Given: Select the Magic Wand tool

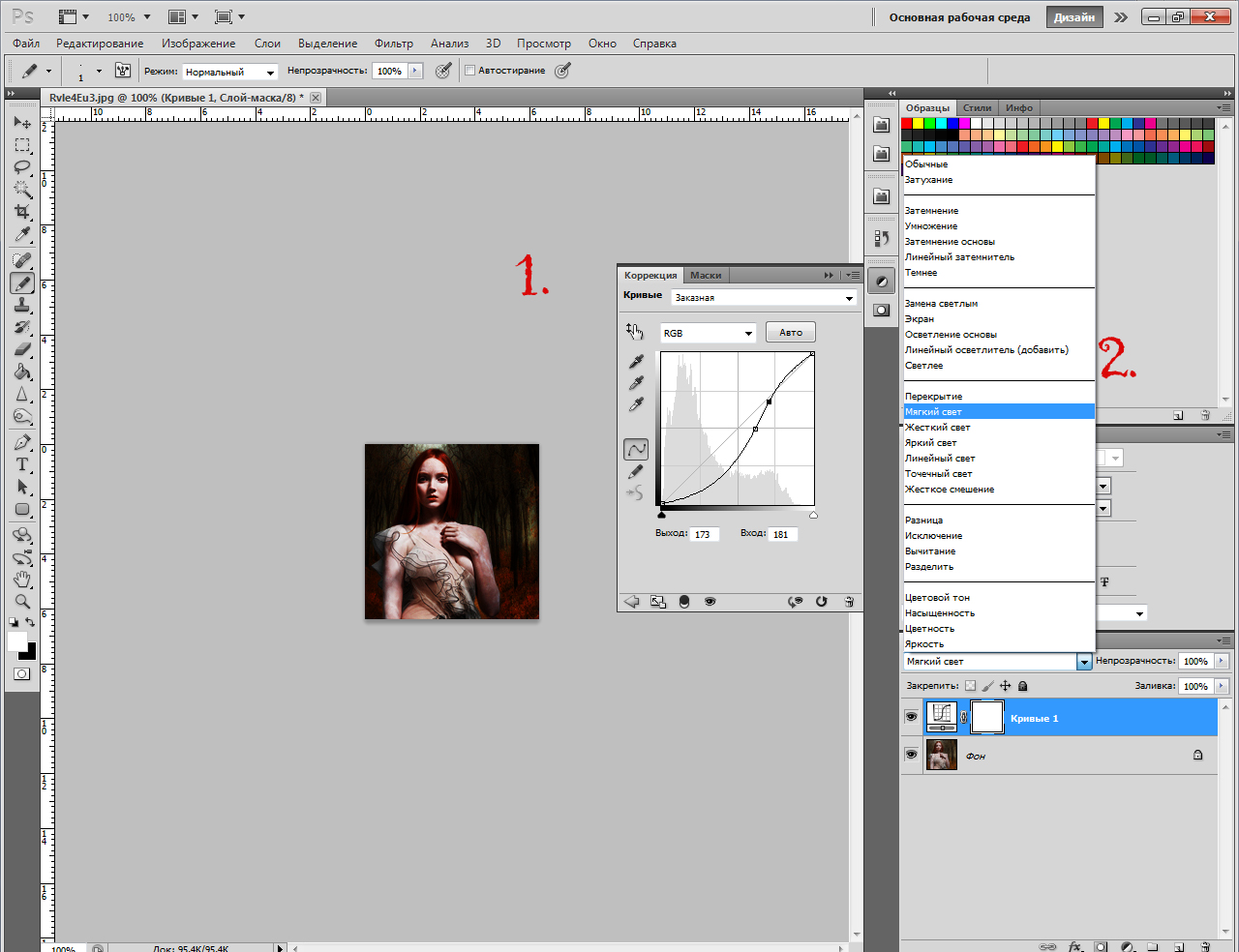Looking at the screenshot, I should pyautogui.click(x=22, y=190).
